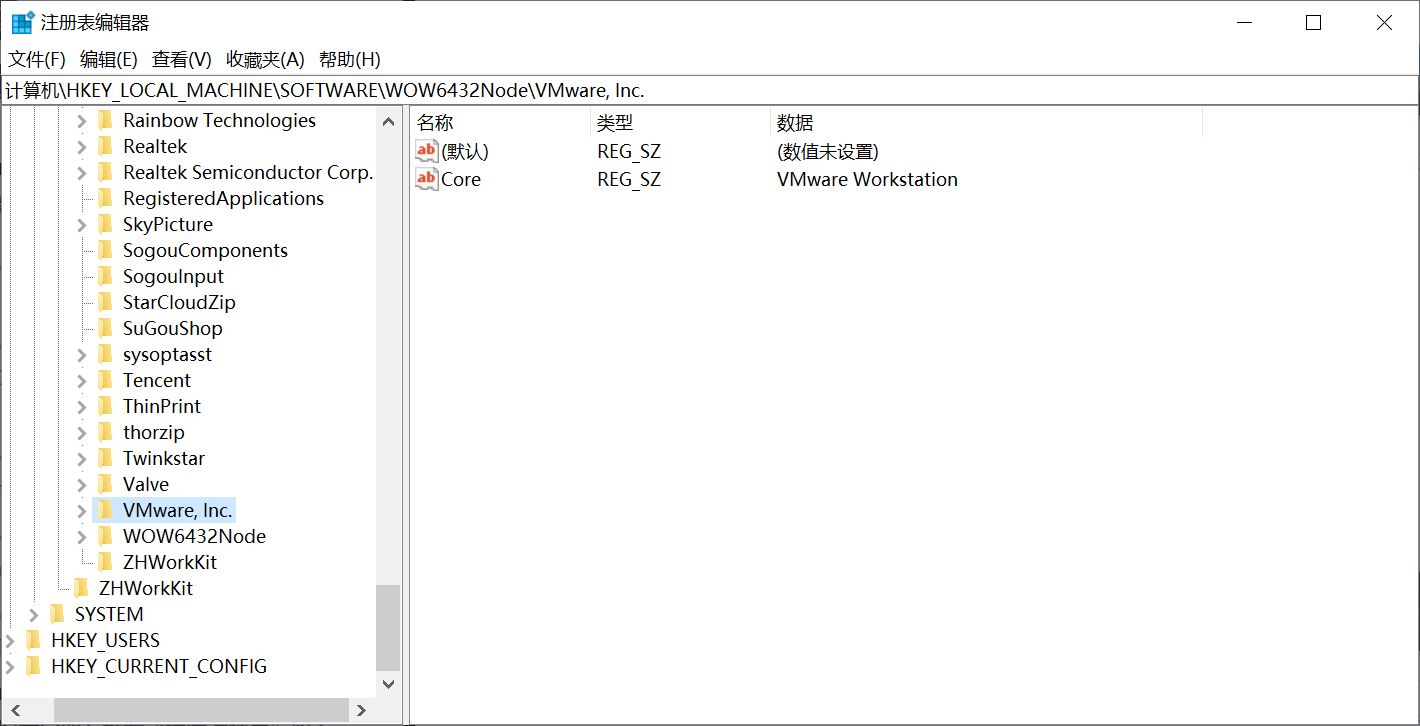Viewport: 1420px width, 726px height.
Task: Expand the Realtek key
Action: point(82,147)
